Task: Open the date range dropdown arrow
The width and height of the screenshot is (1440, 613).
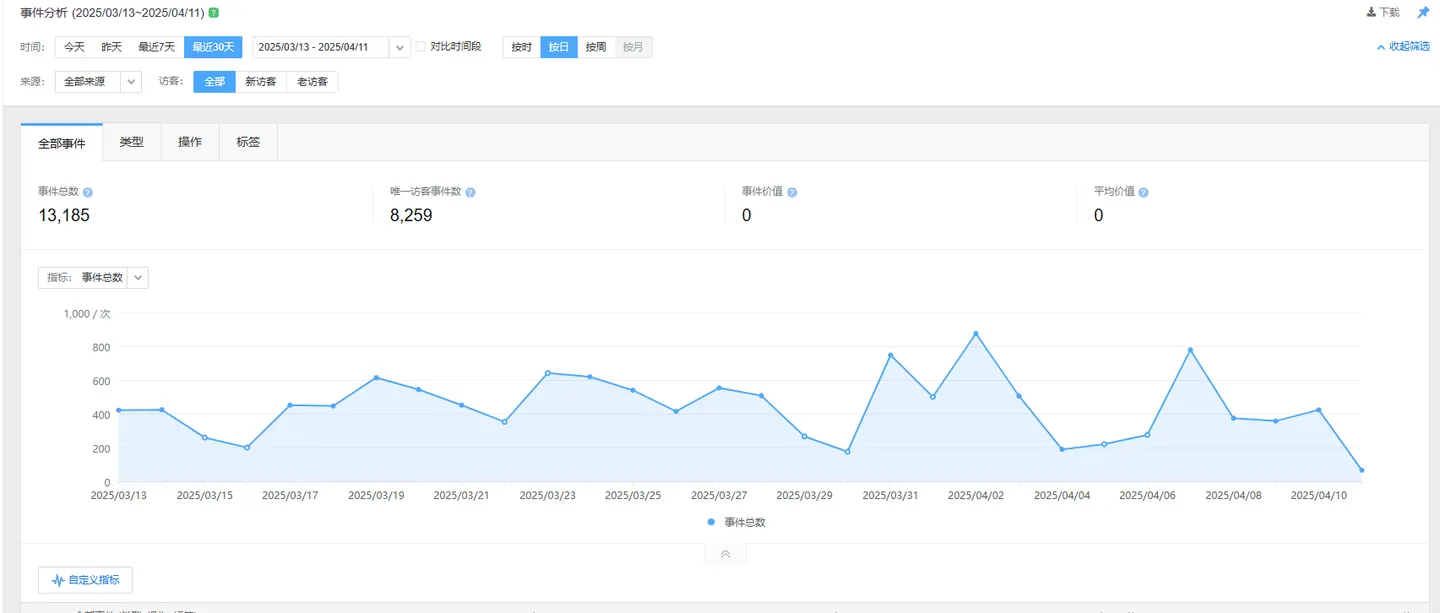Action: tap(400, 47)
